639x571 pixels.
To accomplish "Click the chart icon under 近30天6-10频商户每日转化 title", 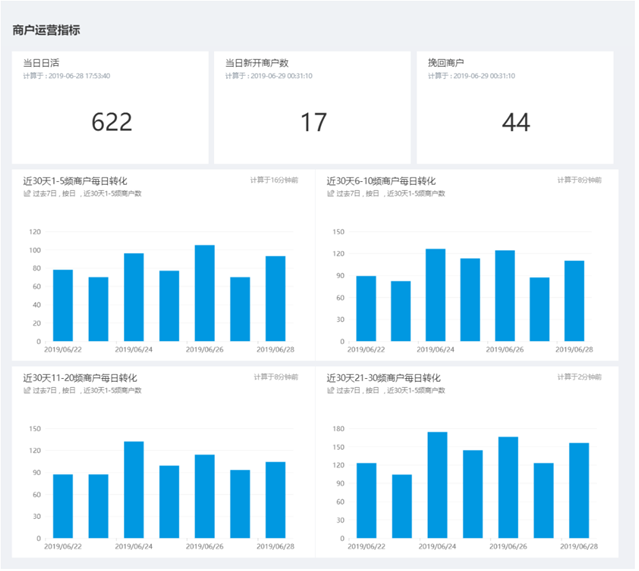I will [x=329, y=193].
